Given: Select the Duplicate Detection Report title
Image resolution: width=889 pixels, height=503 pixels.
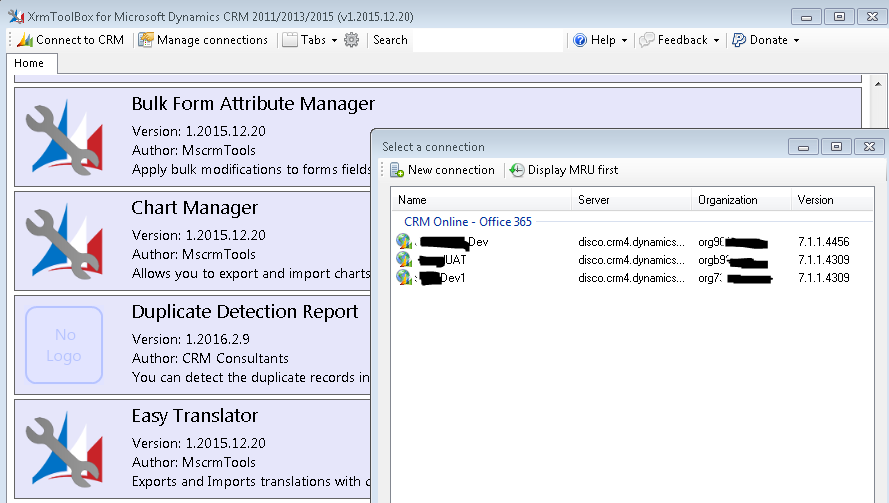Looking at the screenshot, I should click(x=245, y=312).
